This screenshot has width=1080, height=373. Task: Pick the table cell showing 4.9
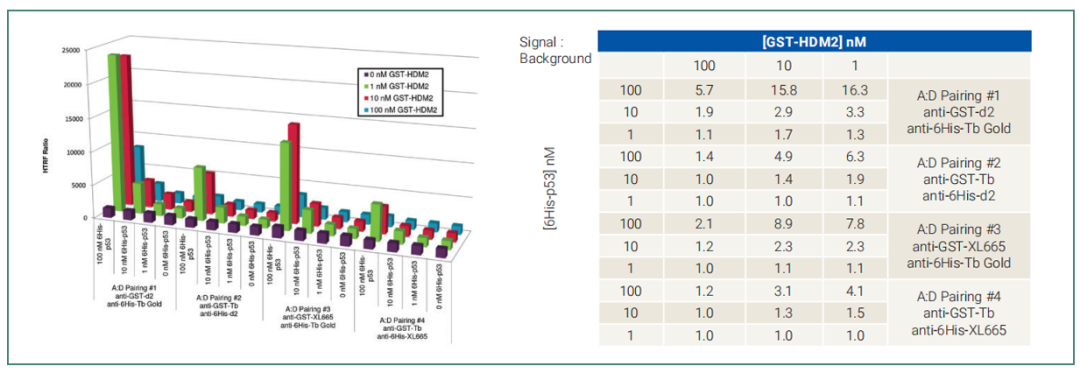pyautogui.click(x=785, y=156)
